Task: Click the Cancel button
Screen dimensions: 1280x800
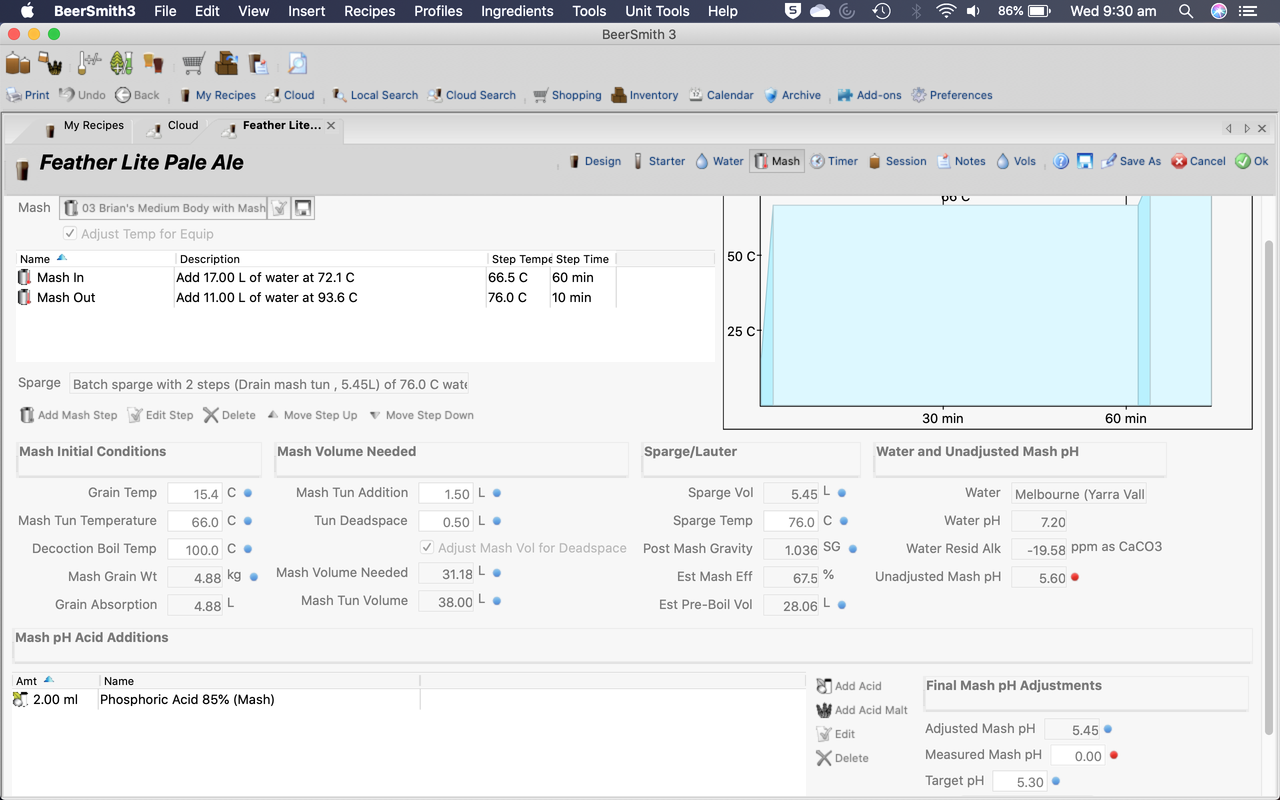Action: [x=1198, y=161]
